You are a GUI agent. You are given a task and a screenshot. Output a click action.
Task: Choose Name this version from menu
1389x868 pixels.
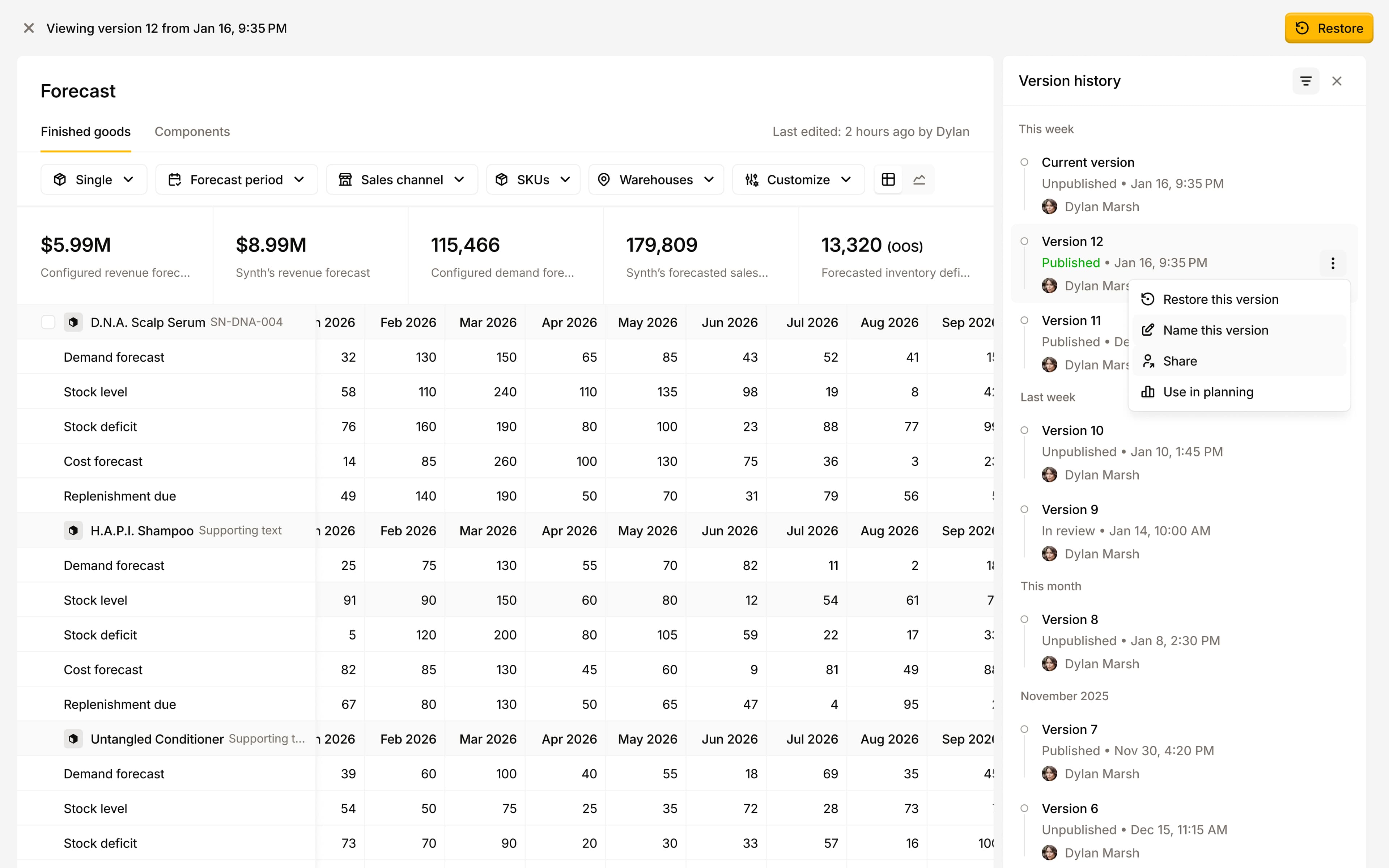click(1215, 330)
